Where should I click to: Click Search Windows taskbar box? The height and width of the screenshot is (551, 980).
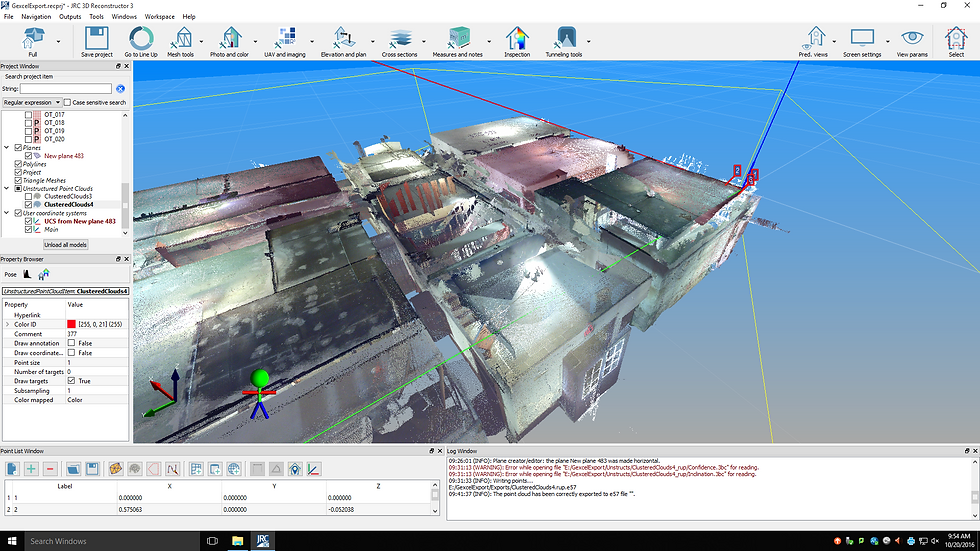coord(111,541)
